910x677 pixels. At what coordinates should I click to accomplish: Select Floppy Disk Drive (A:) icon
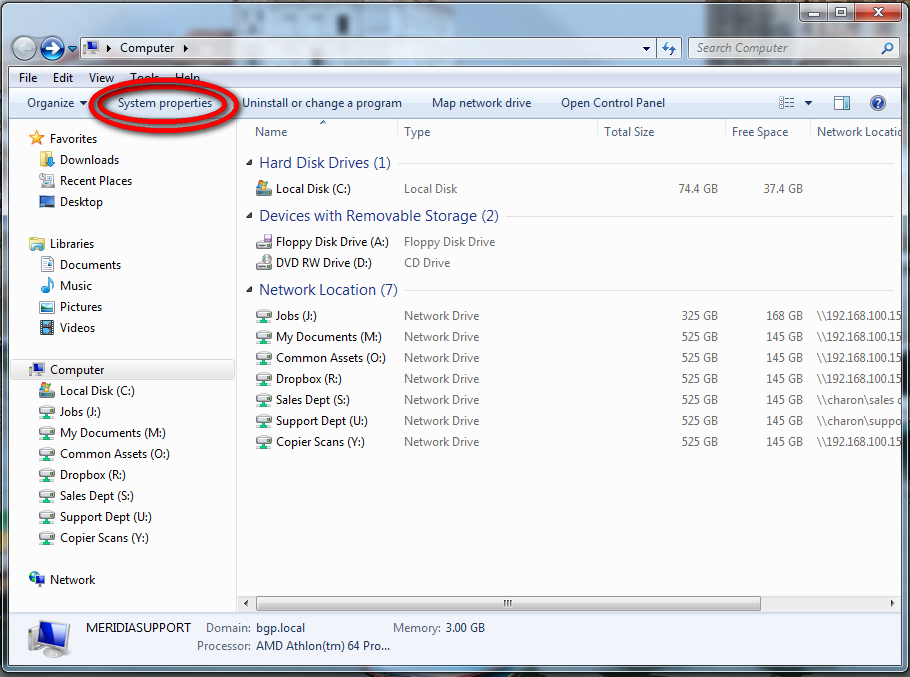[x=264, y=242]
